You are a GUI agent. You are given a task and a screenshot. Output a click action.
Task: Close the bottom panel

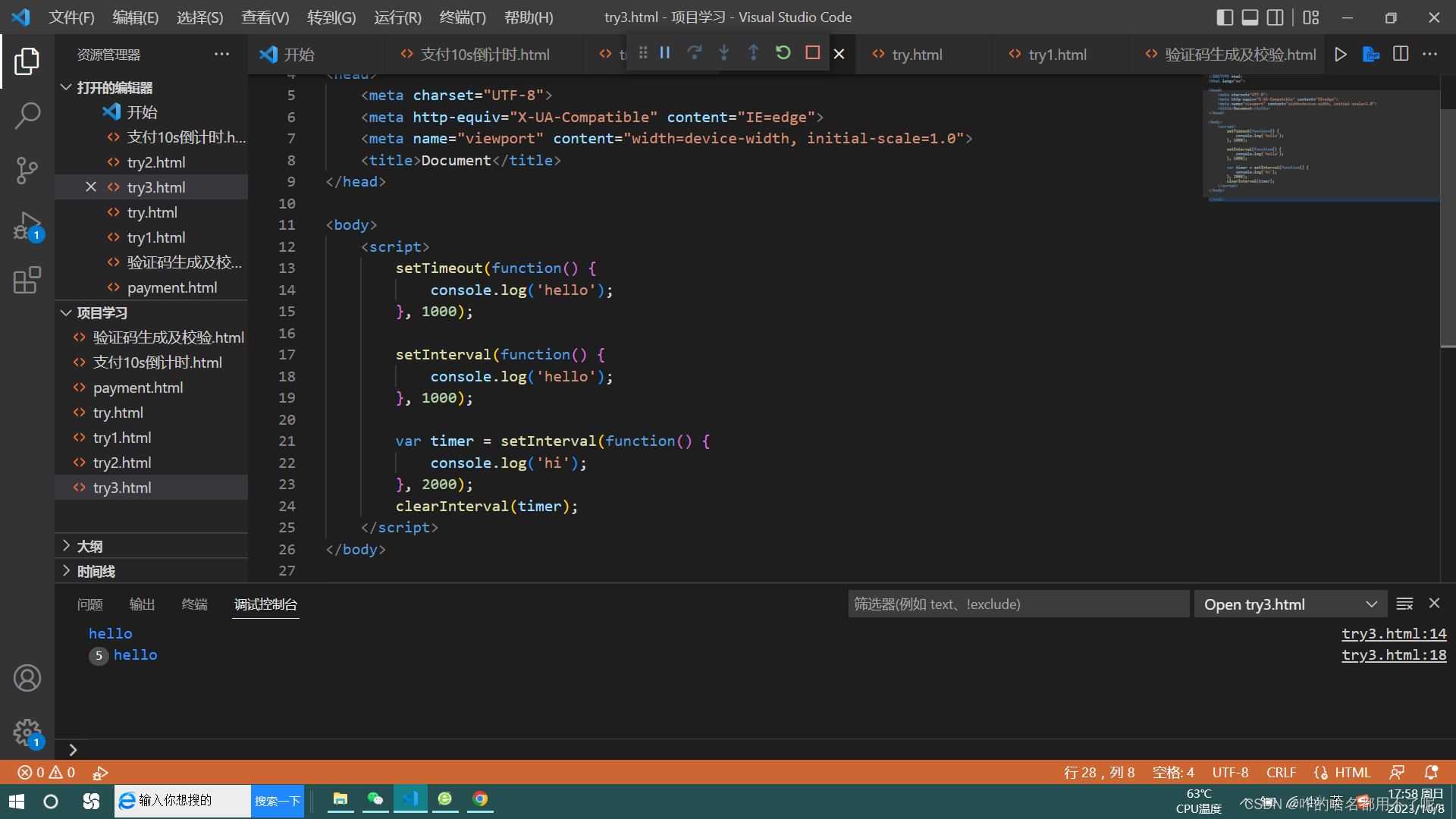tap(1434, 604)
